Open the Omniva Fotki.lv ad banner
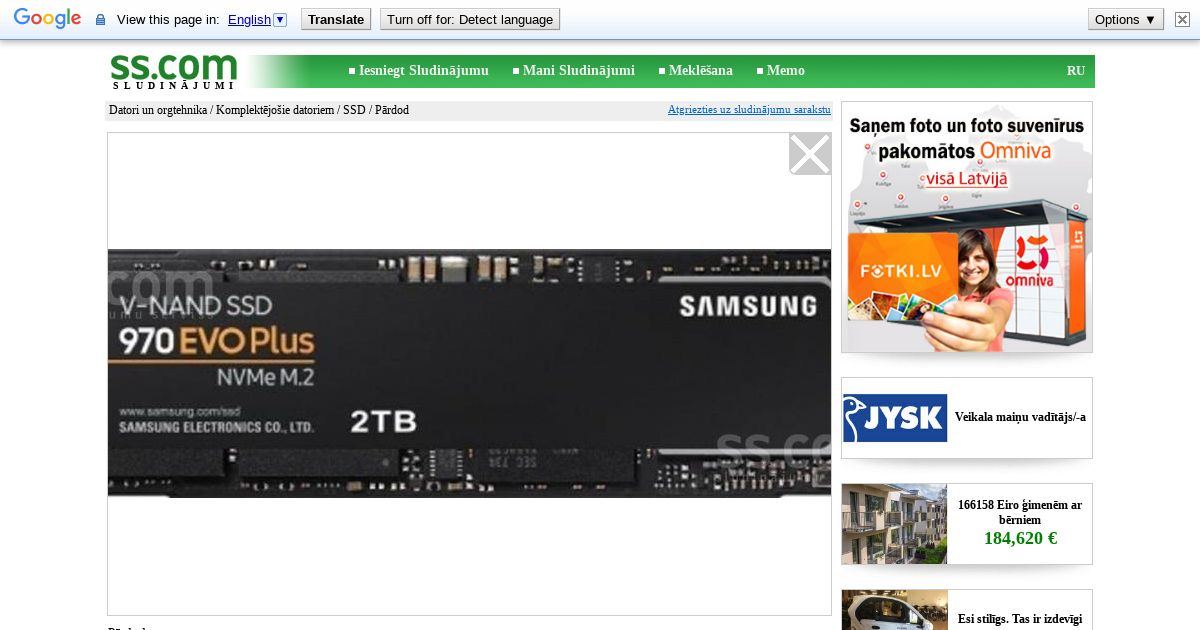1200x630 pixels. click(x=967, y=227)
